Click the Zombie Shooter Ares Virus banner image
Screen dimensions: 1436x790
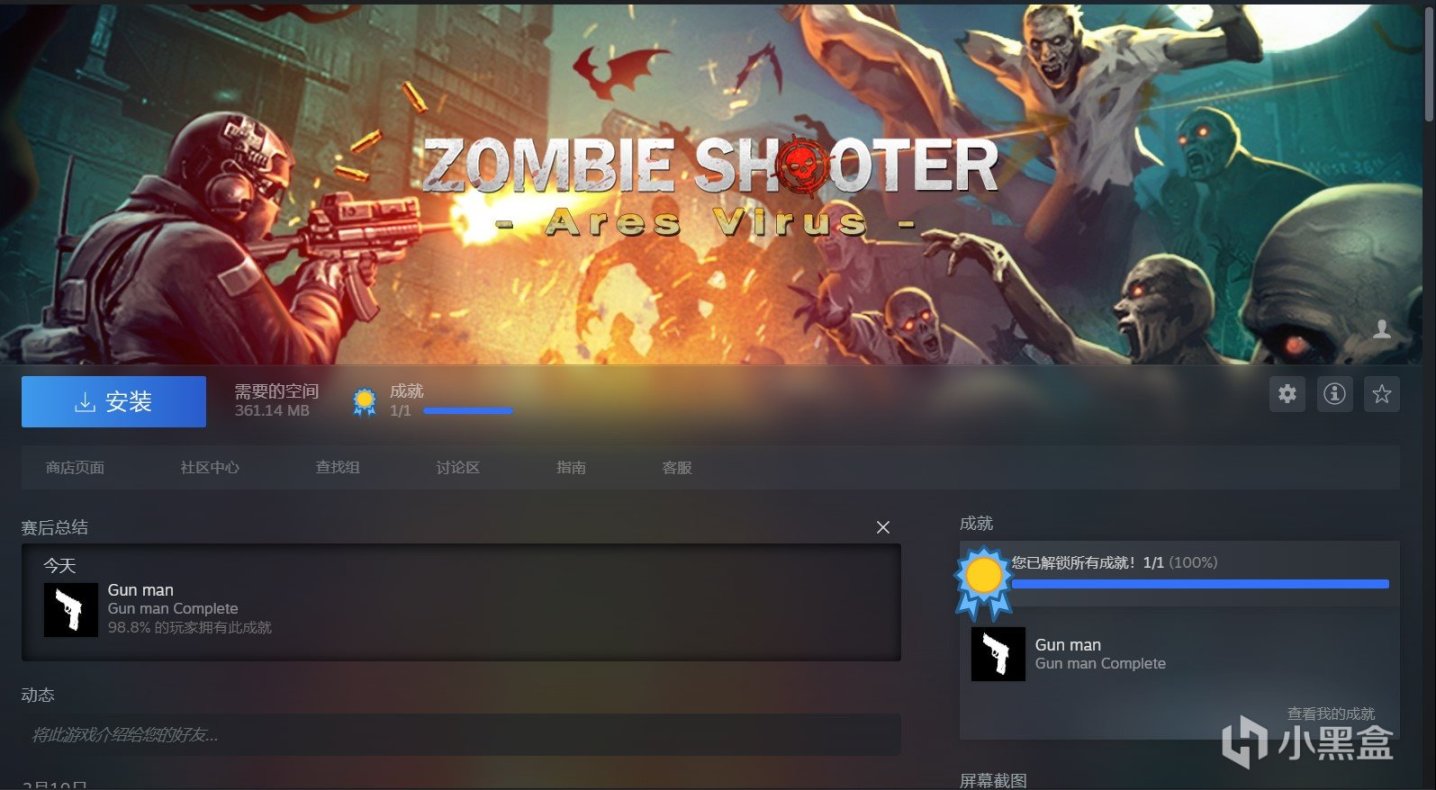coord(711,183)
